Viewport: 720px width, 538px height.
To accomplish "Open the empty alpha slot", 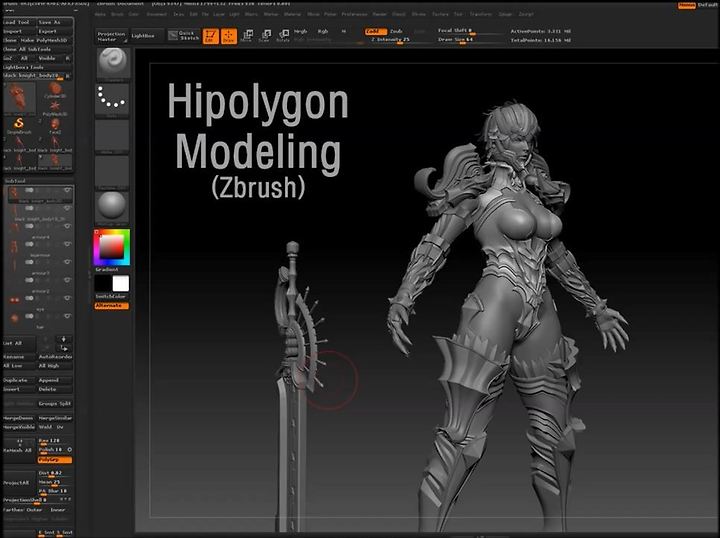I will [x=112, y=135].
